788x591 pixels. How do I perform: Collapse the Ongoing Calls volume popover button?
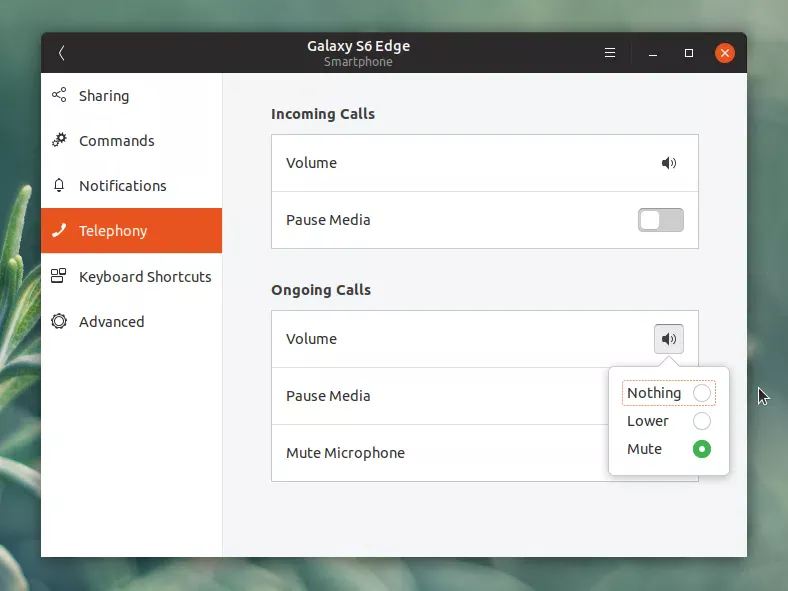pyautogui.click(x=669, y=339)
